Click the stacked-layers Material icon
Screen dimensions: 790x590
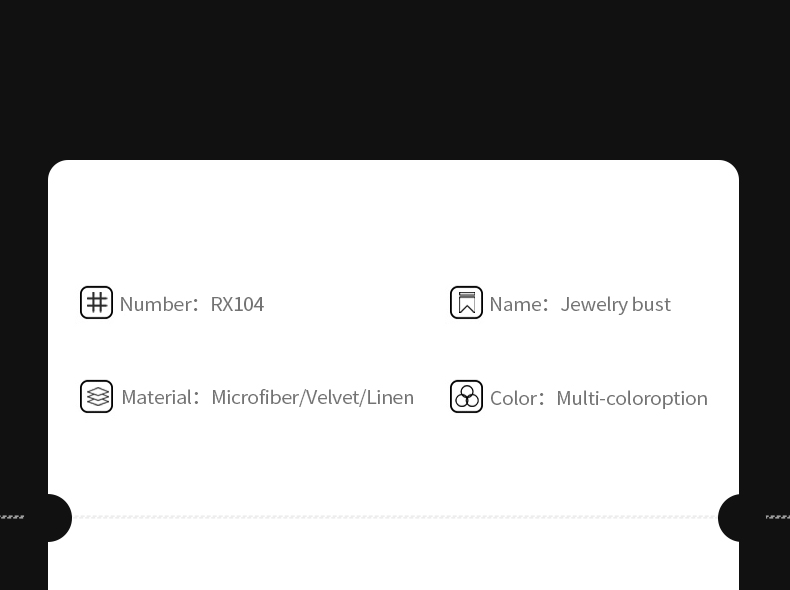coord(97,396)
